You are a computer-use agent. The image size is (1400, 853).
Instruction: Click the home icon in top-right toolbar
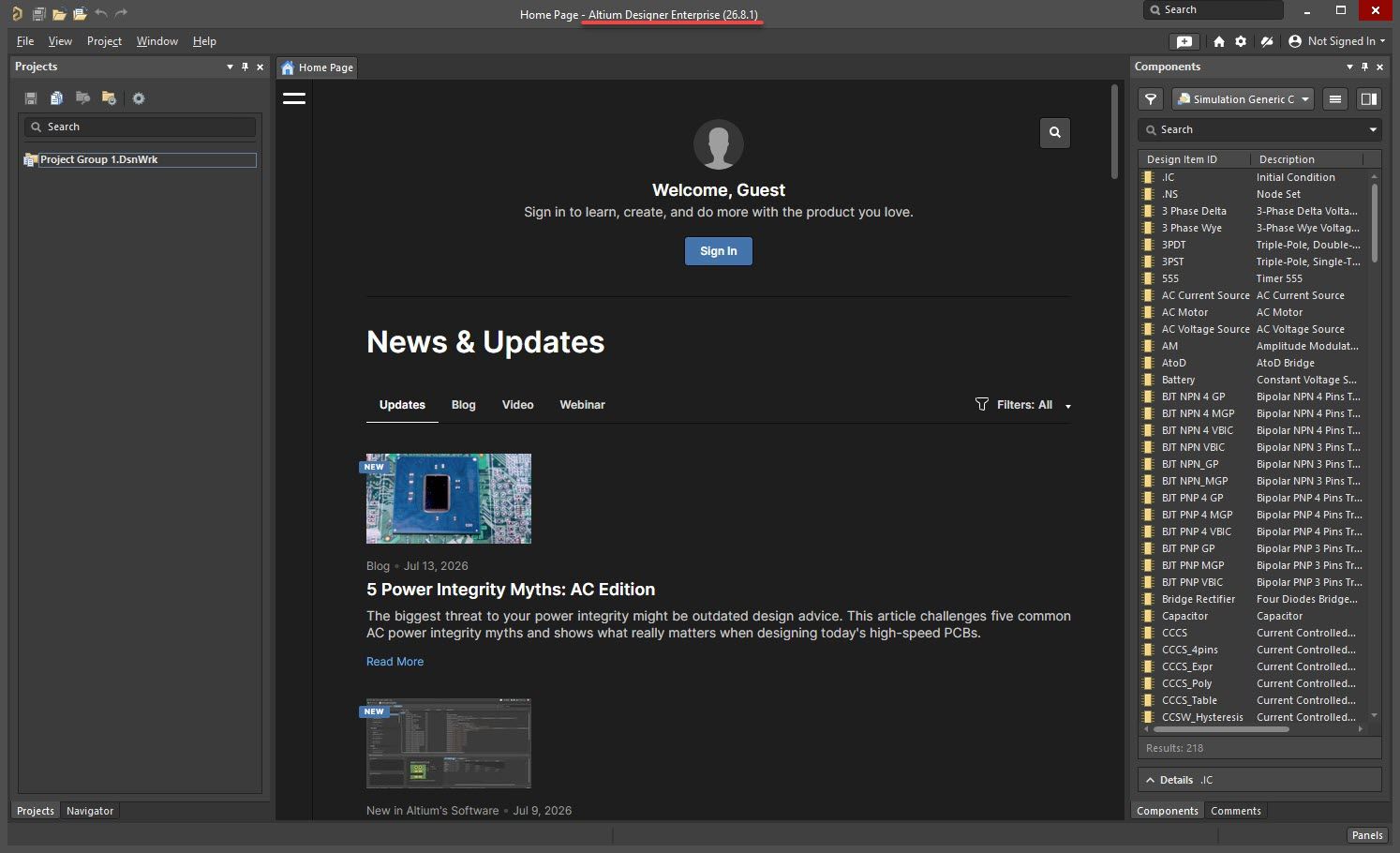click(x=1218, y=41)
